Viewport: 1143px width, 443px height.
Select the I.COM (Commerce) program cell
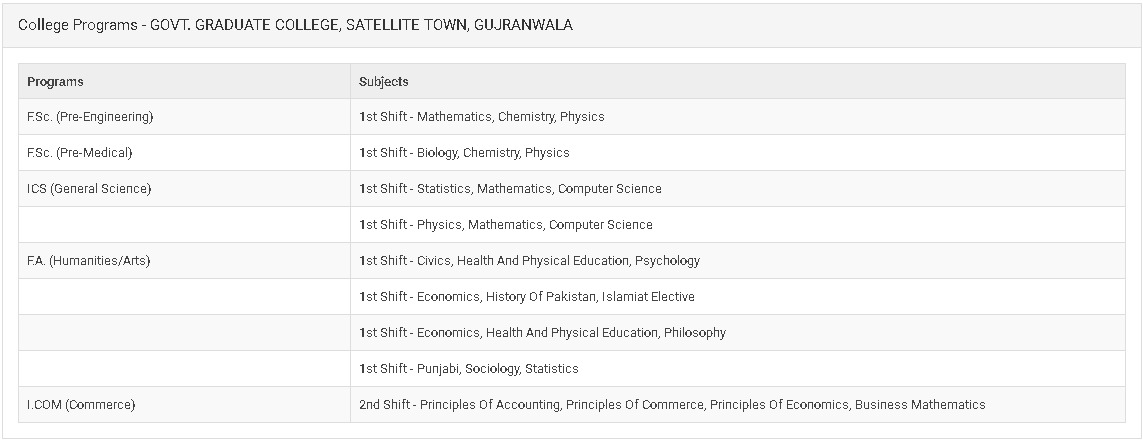tap(81, 405)
